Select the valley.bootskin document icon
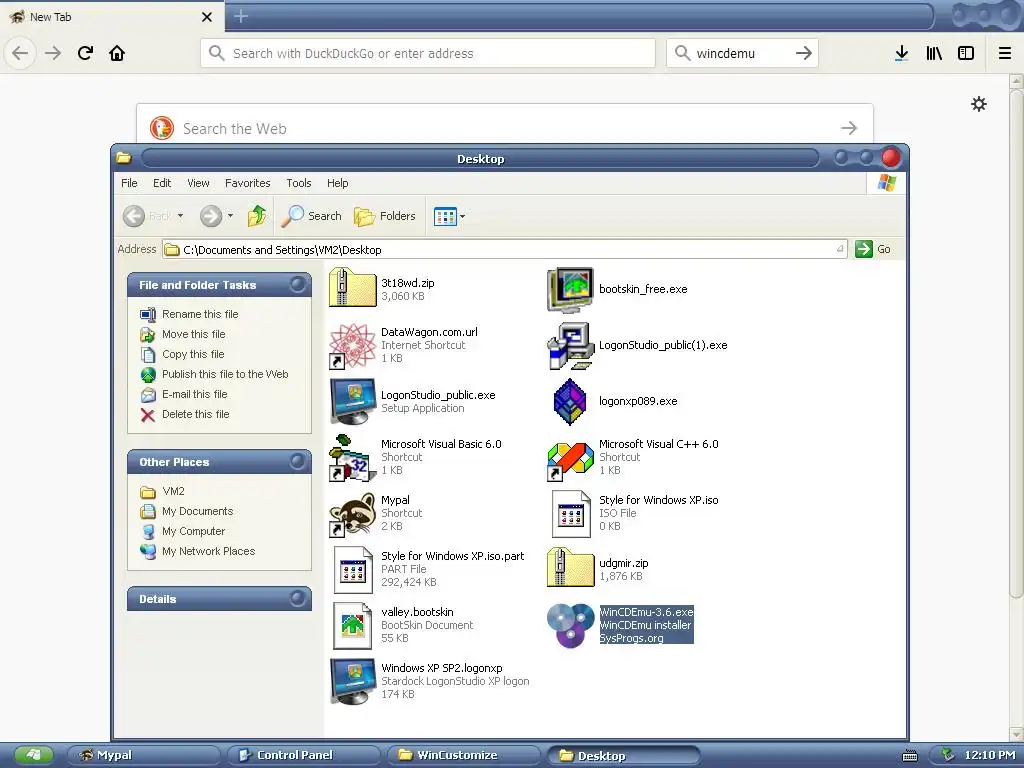This screenshot has height=768, width=1024. [x=353, y=626]
